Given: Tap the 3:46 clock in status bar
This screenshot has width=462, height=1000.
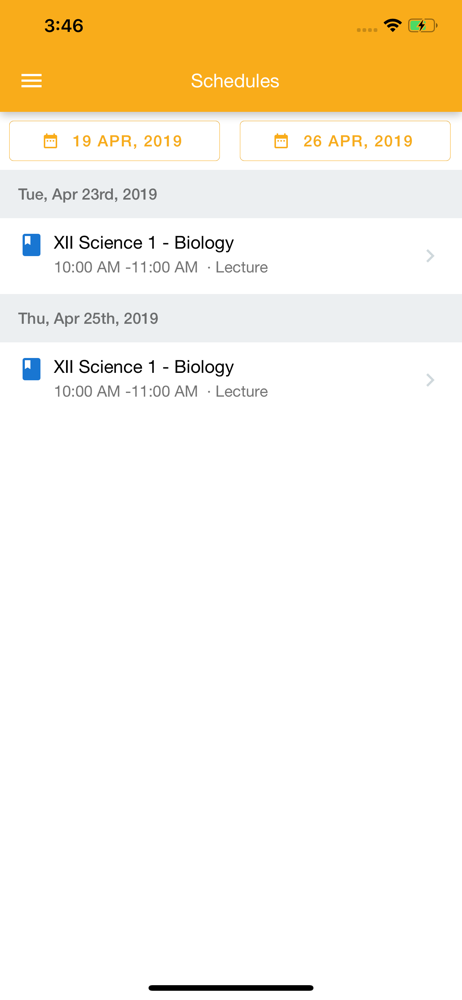Looking at the screenshot, I should pyautogui.click(x=64, y=26).
